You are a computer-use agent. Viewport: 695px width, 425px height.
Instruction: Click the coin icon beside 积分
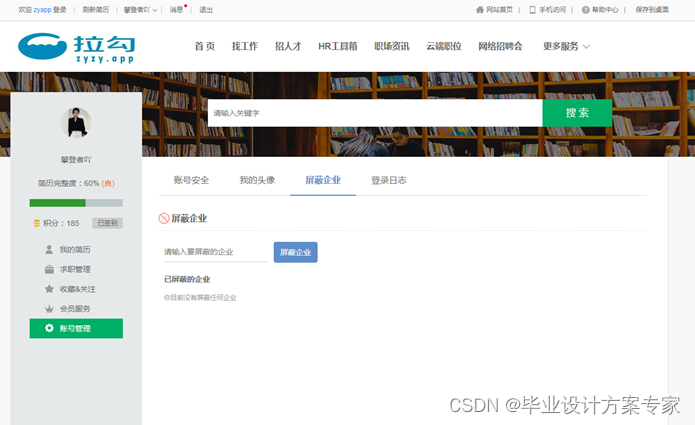click(x=37, y=223)
